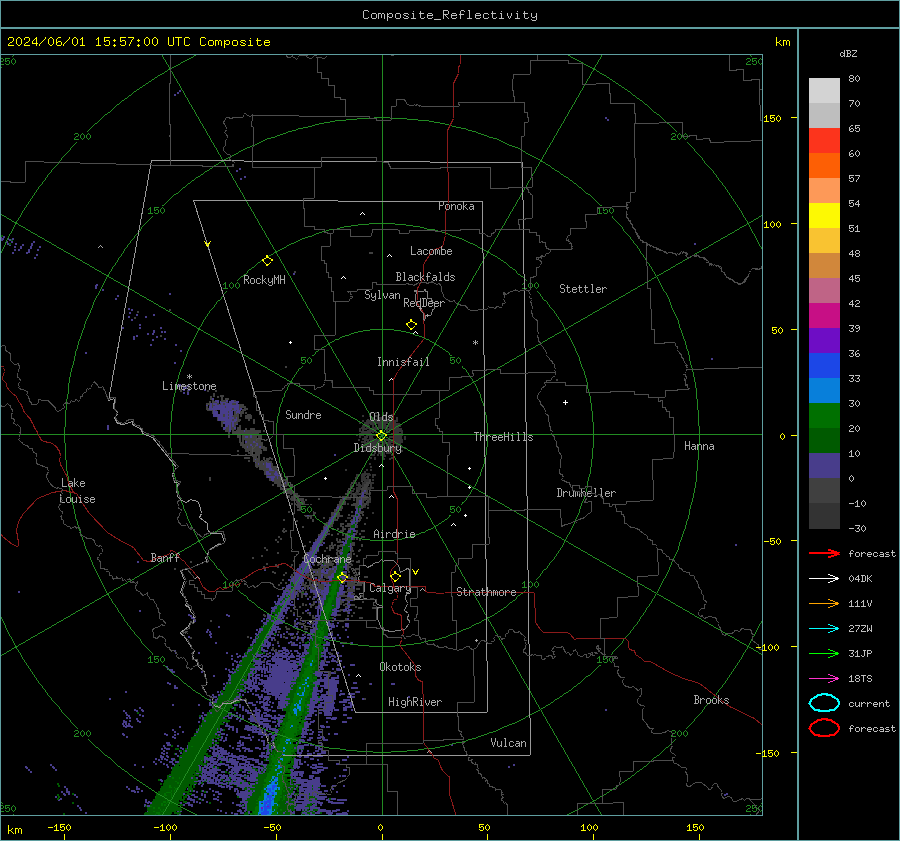The image size is (900, 841).
Task: Click the Innisfail label
Action: tap(403, 362)
